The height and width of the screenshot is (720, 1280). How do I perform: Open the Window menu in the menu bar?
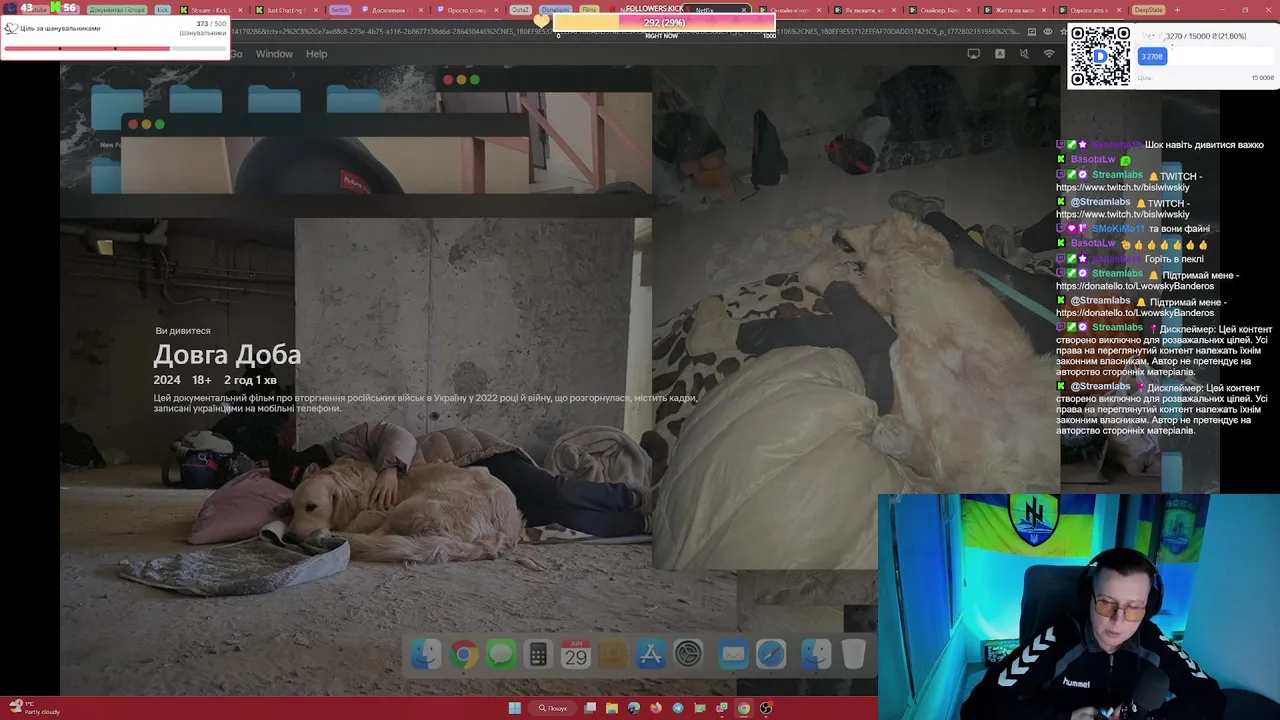point(274,54)
